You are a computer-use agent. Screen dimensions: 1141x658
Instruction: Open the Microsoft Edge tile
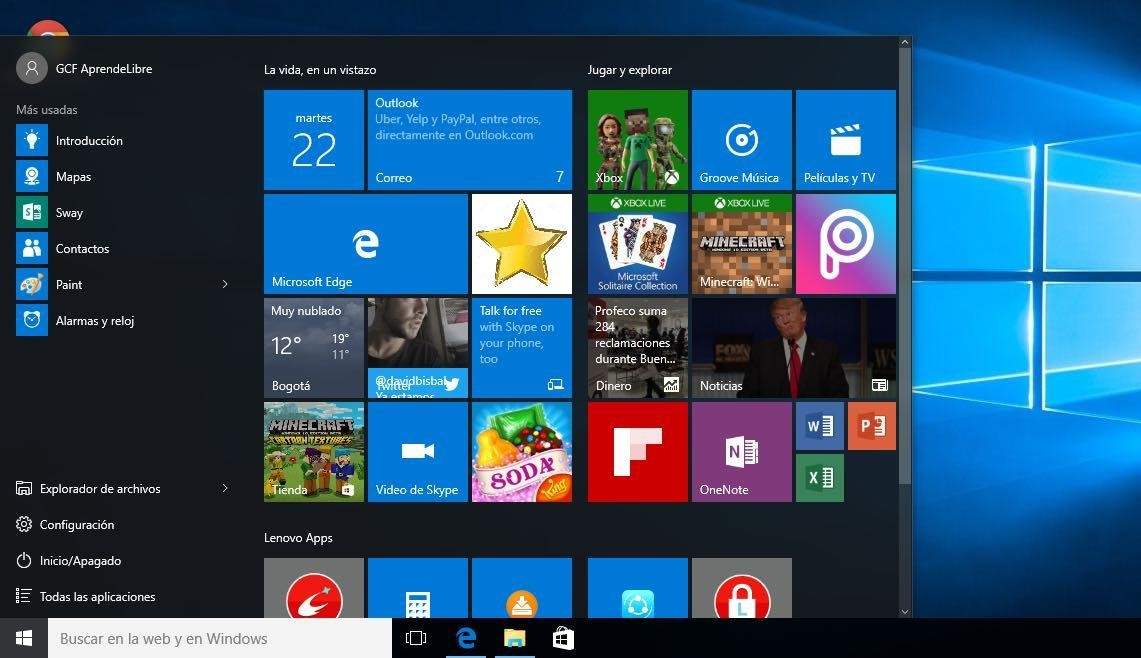365,244
